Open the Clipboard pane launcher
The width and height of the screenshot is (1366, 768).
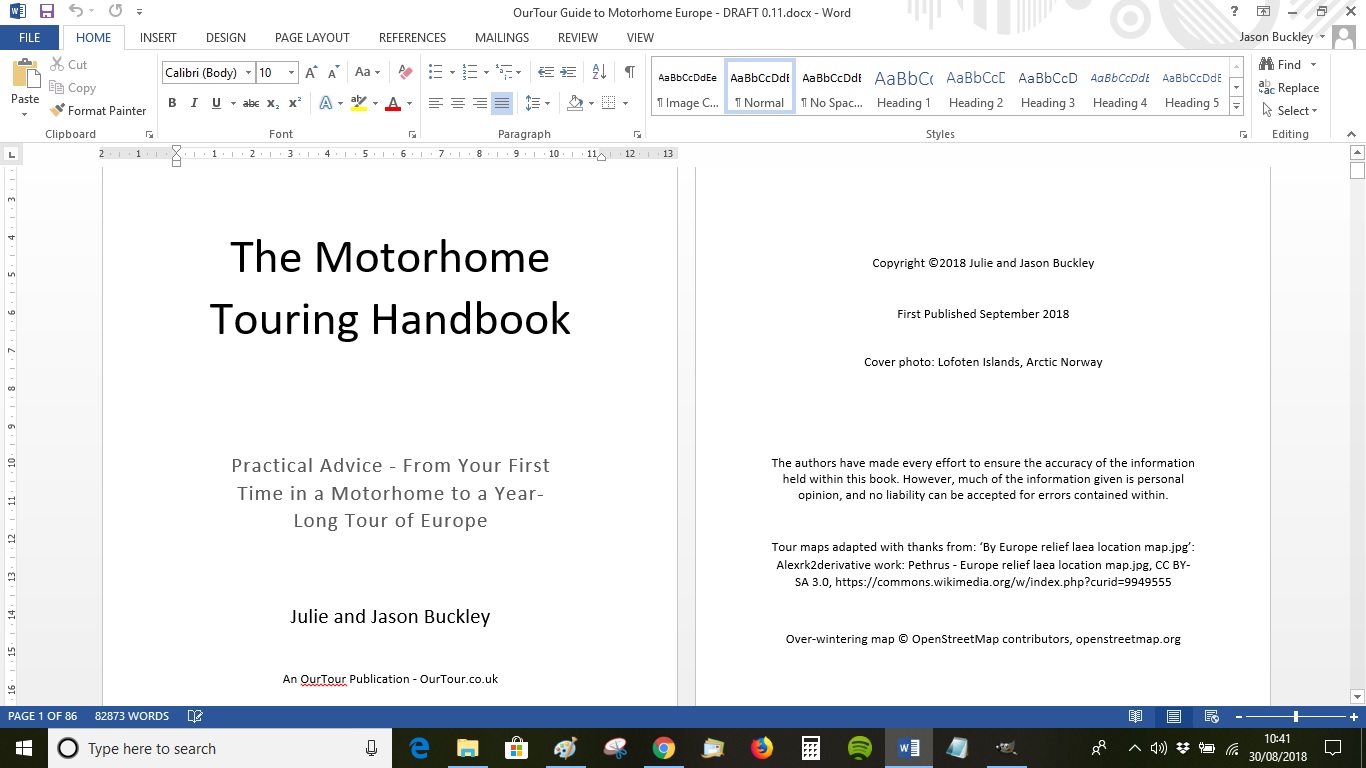[x=150, y=133]
